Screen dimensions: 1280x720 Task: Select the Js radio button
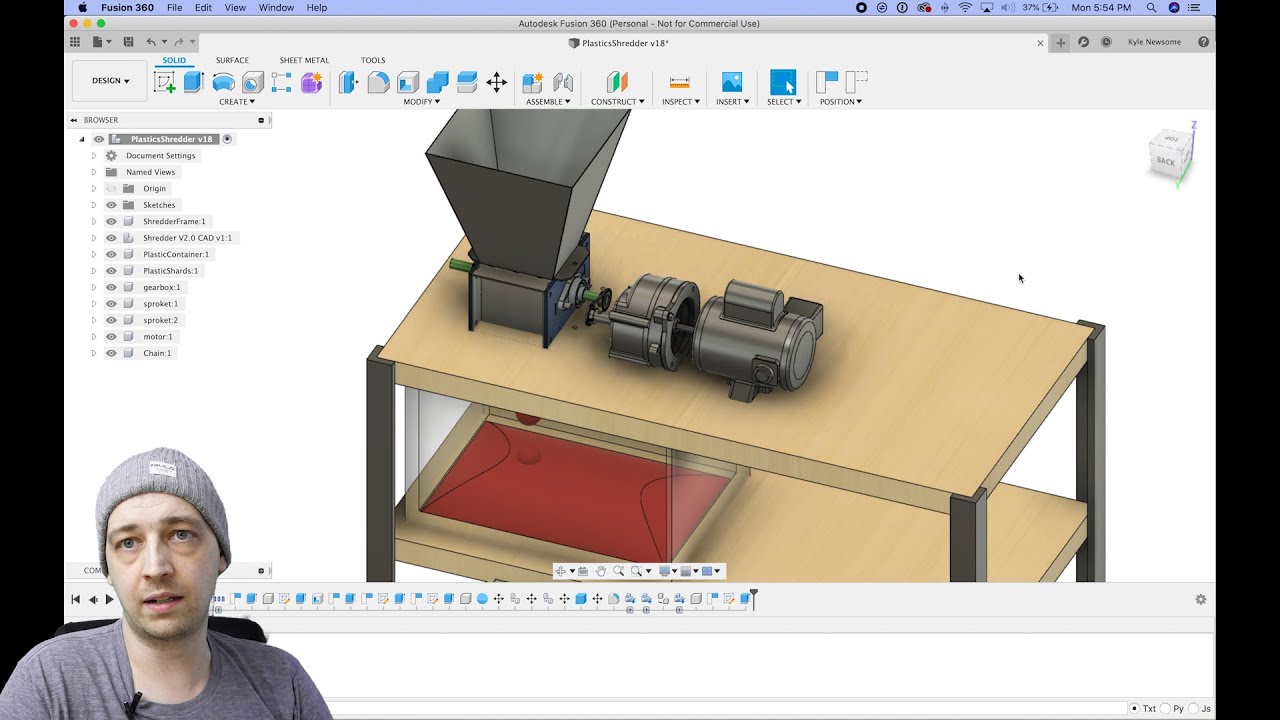tap(1195, 709)
